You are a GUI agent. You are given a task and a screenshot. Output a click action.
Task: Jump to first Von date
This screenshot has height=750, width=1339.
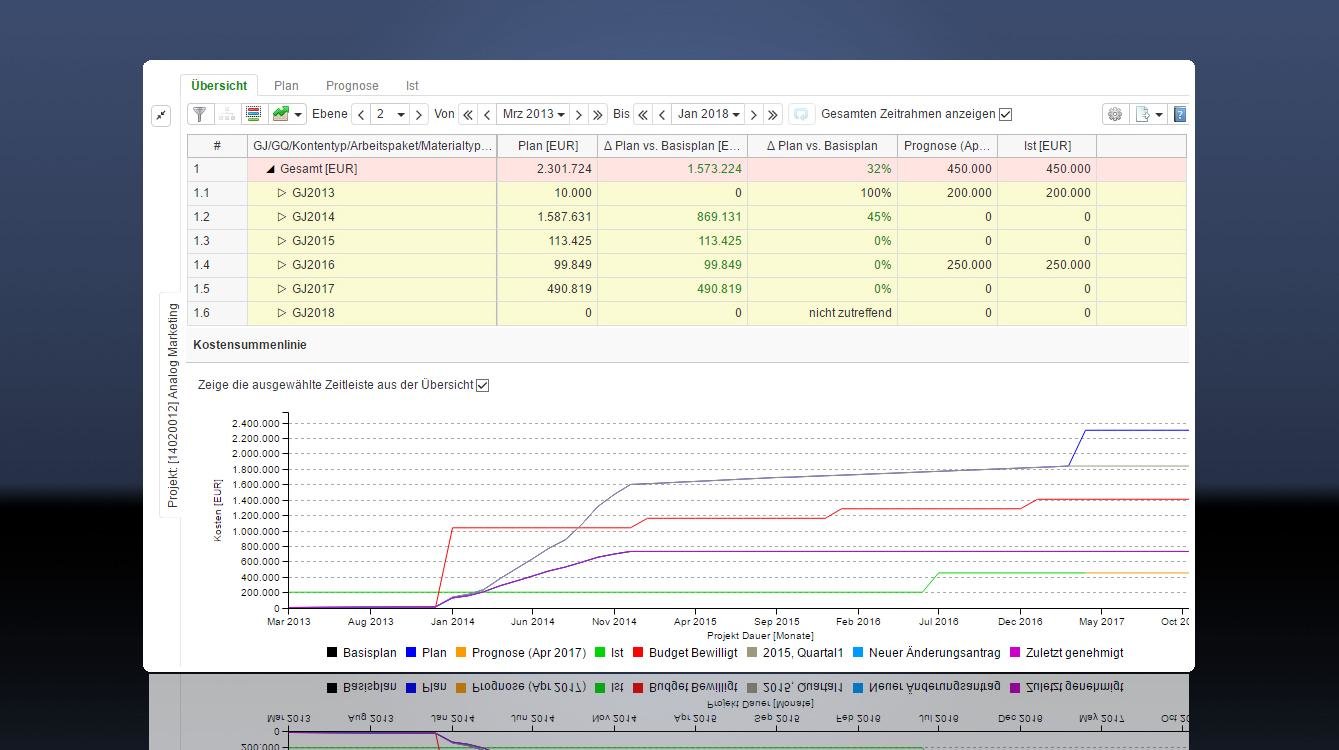click(x=467, y=115)
